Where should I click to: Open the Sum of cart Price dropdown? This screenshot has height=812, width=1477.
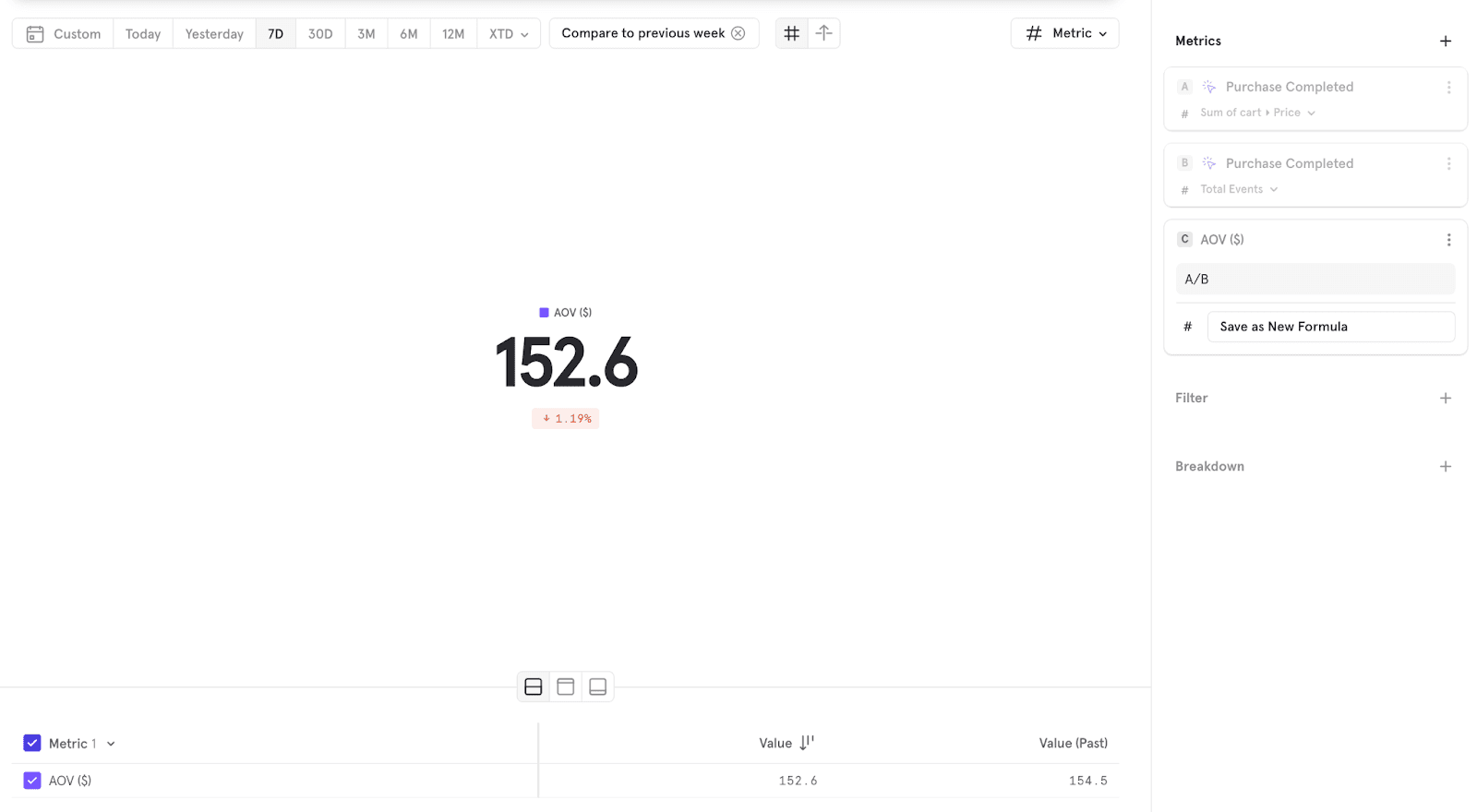[x=1257, y=113]
